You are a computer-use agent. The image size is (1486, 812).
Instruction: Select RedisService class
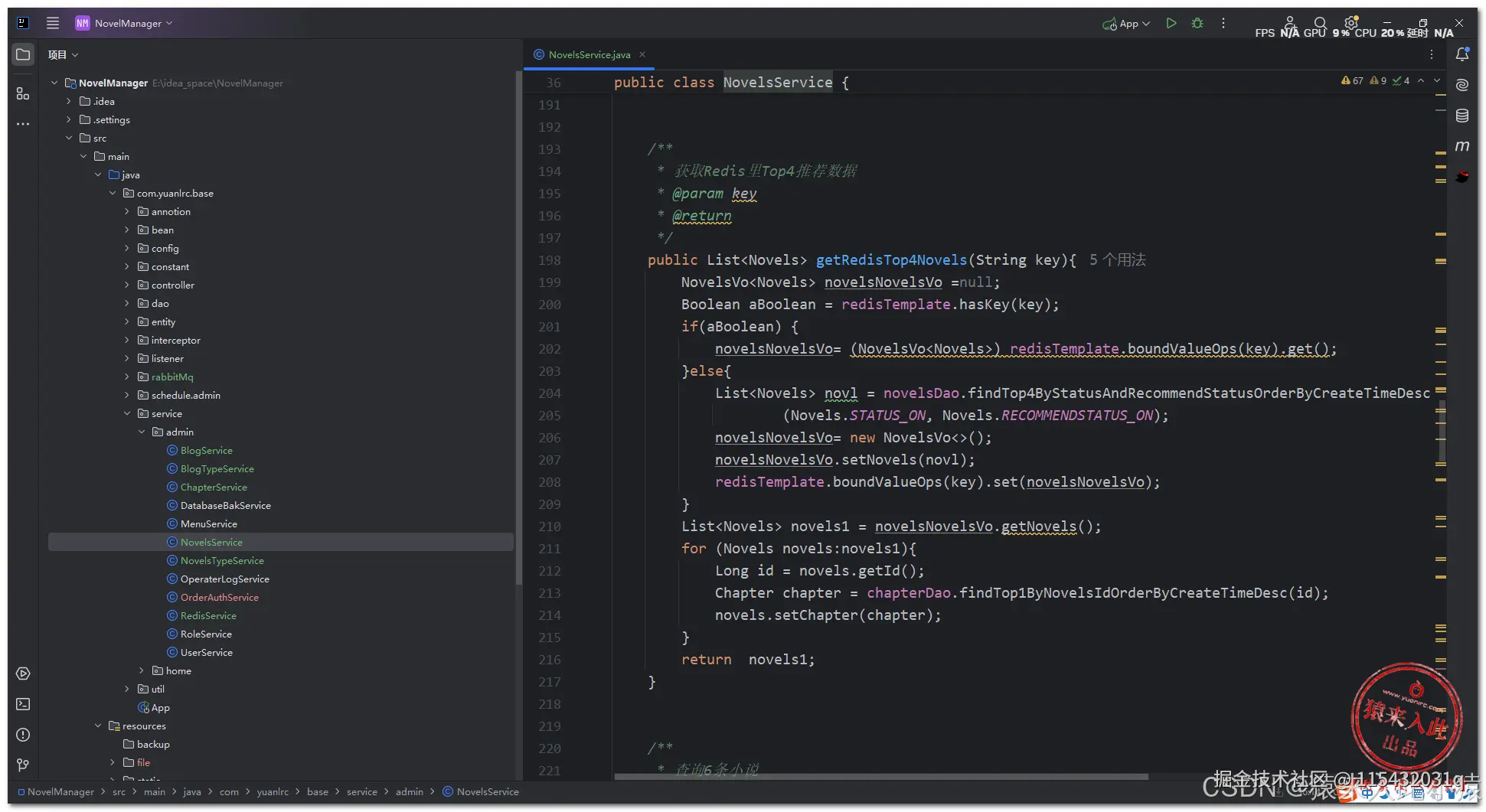[x=208, y=615]
